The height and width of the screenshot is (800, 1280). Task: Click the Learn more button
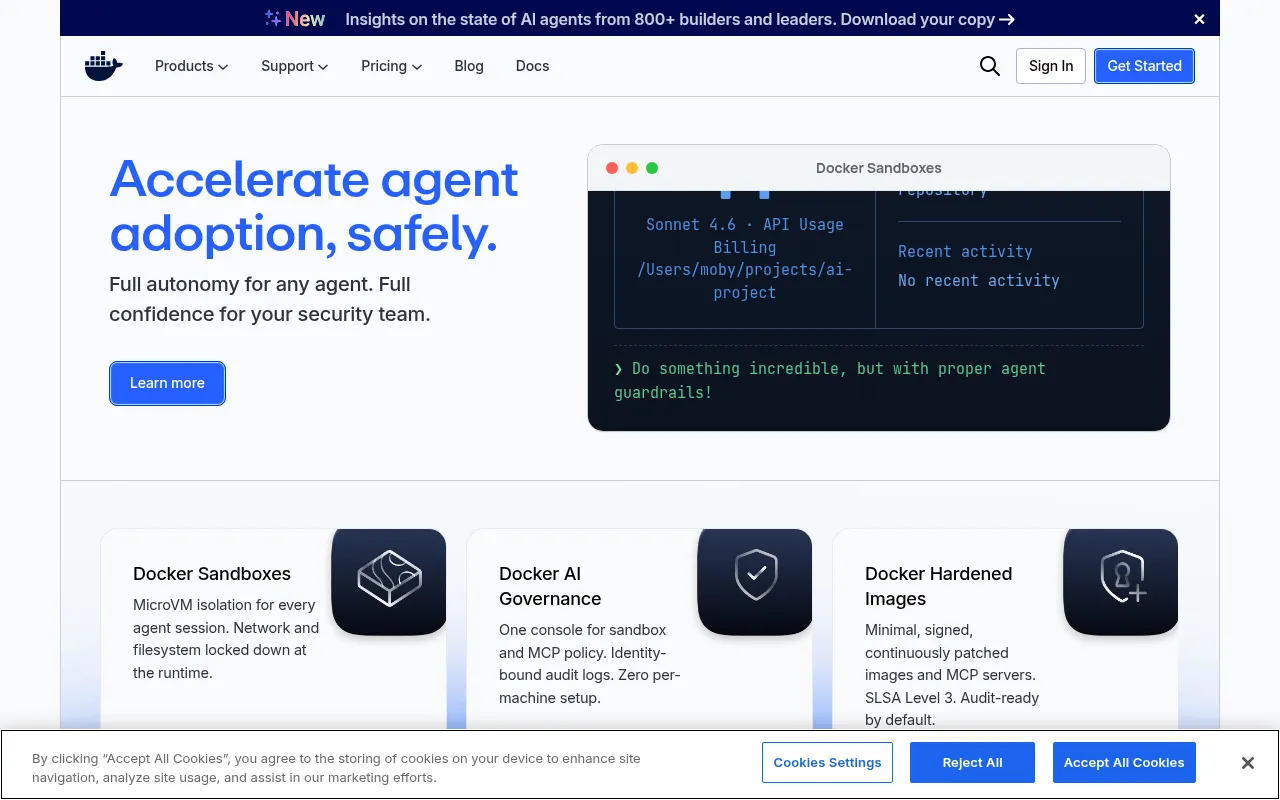[167, 383]
